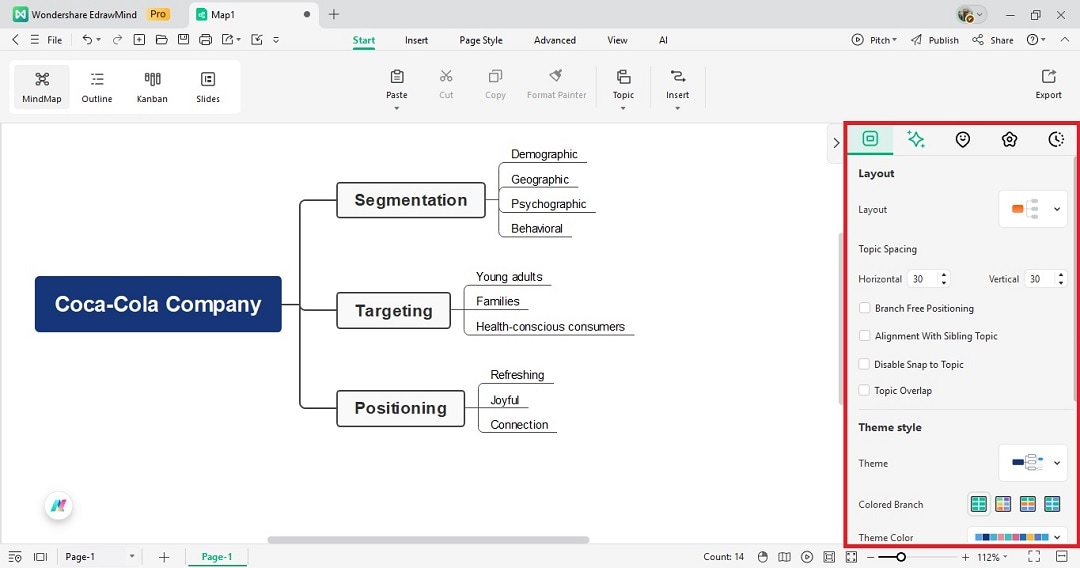Viewport: 1080px width, 568px height.
Task: Open the Insert ribbon tab
Action: tap(416, 40)
